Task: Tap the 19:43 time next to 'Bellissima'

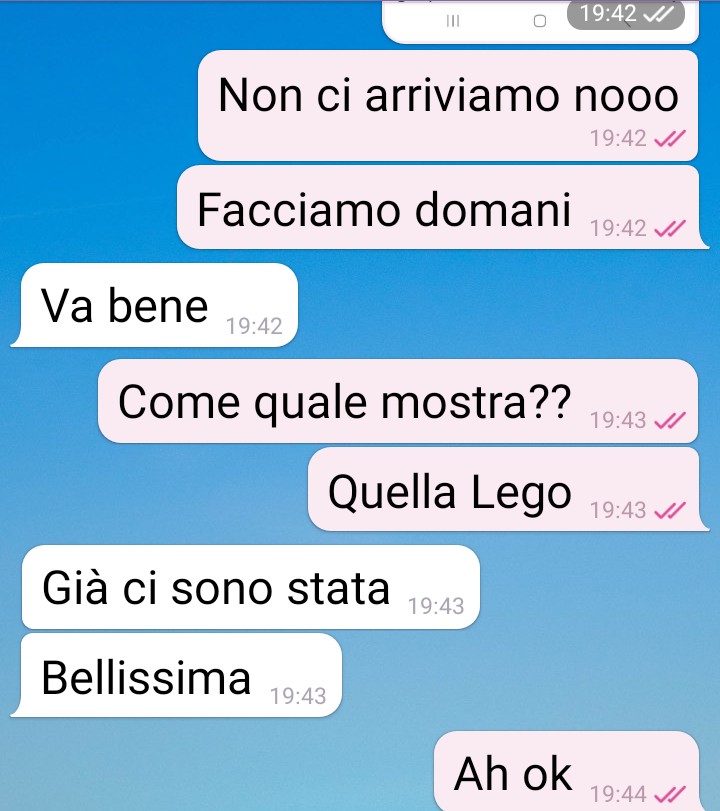Action: point(298,697)
